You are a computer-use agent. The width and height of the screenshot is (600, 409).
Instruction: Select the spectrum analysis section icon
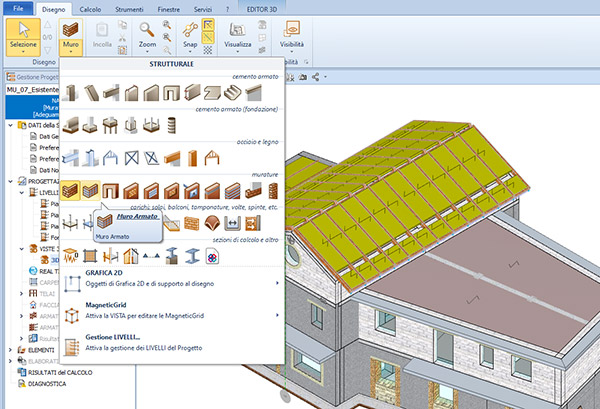[70, 256]
